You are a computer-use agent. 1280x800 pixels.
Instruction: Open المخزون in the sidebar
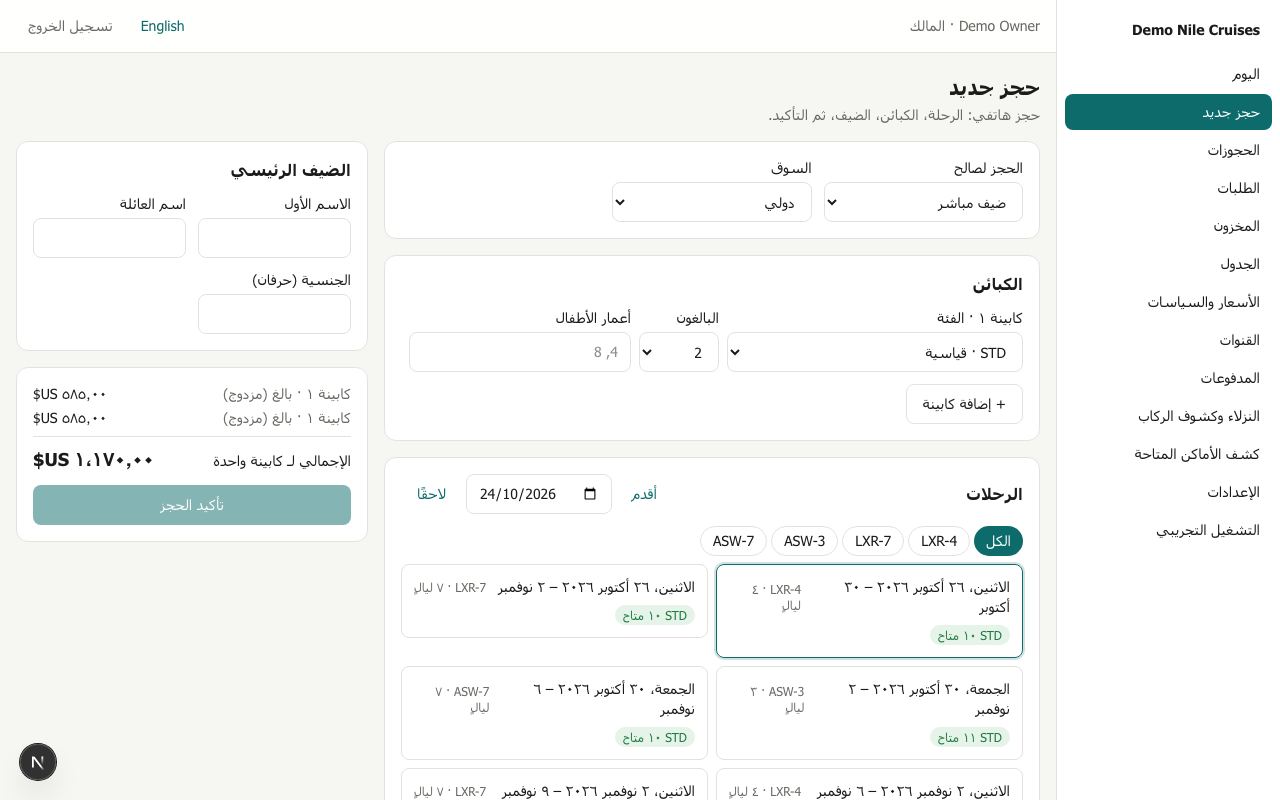pyautogui.click(x=1168, y=226)
